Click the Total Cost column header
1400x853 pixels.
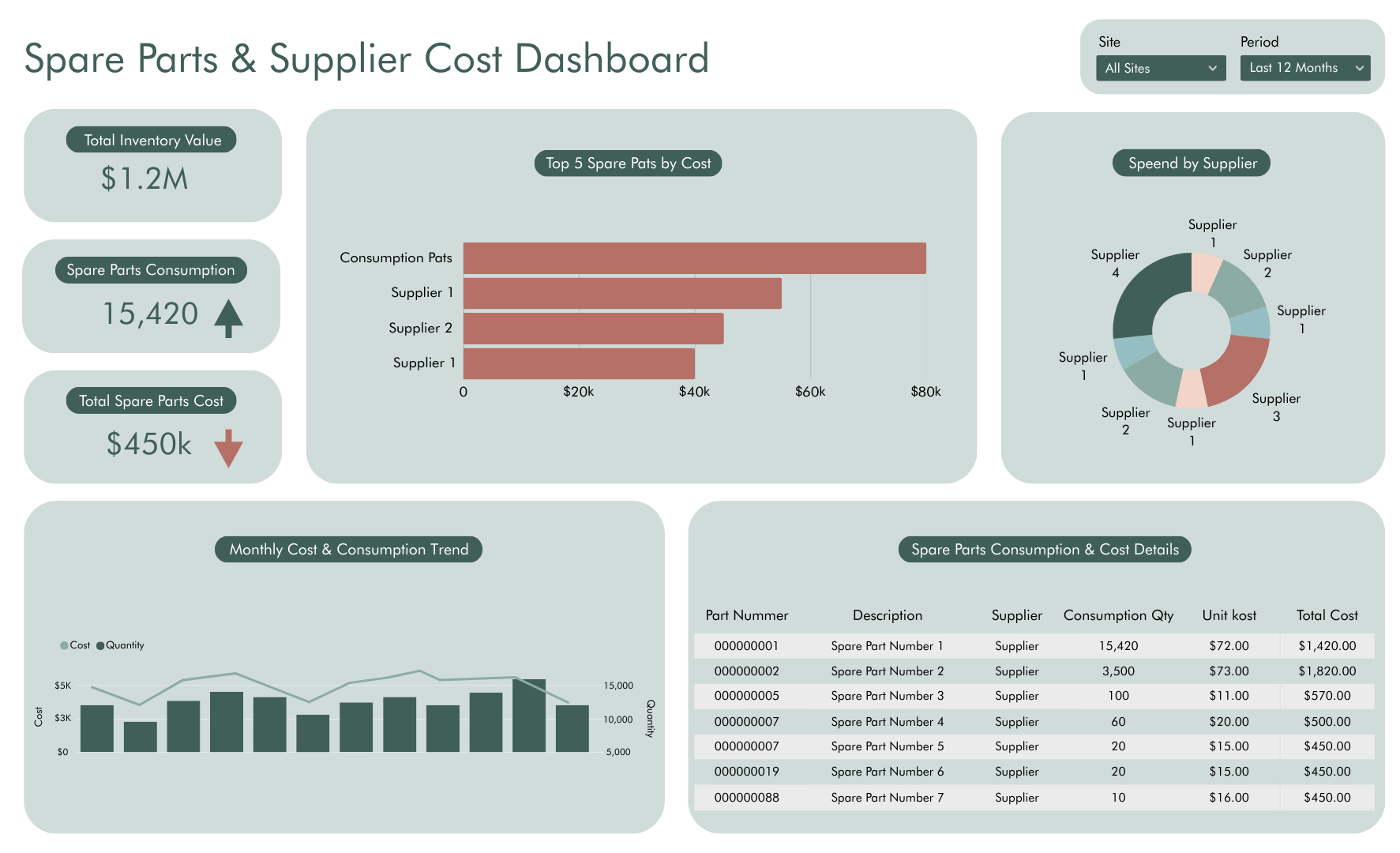(x=1327, y=615)
